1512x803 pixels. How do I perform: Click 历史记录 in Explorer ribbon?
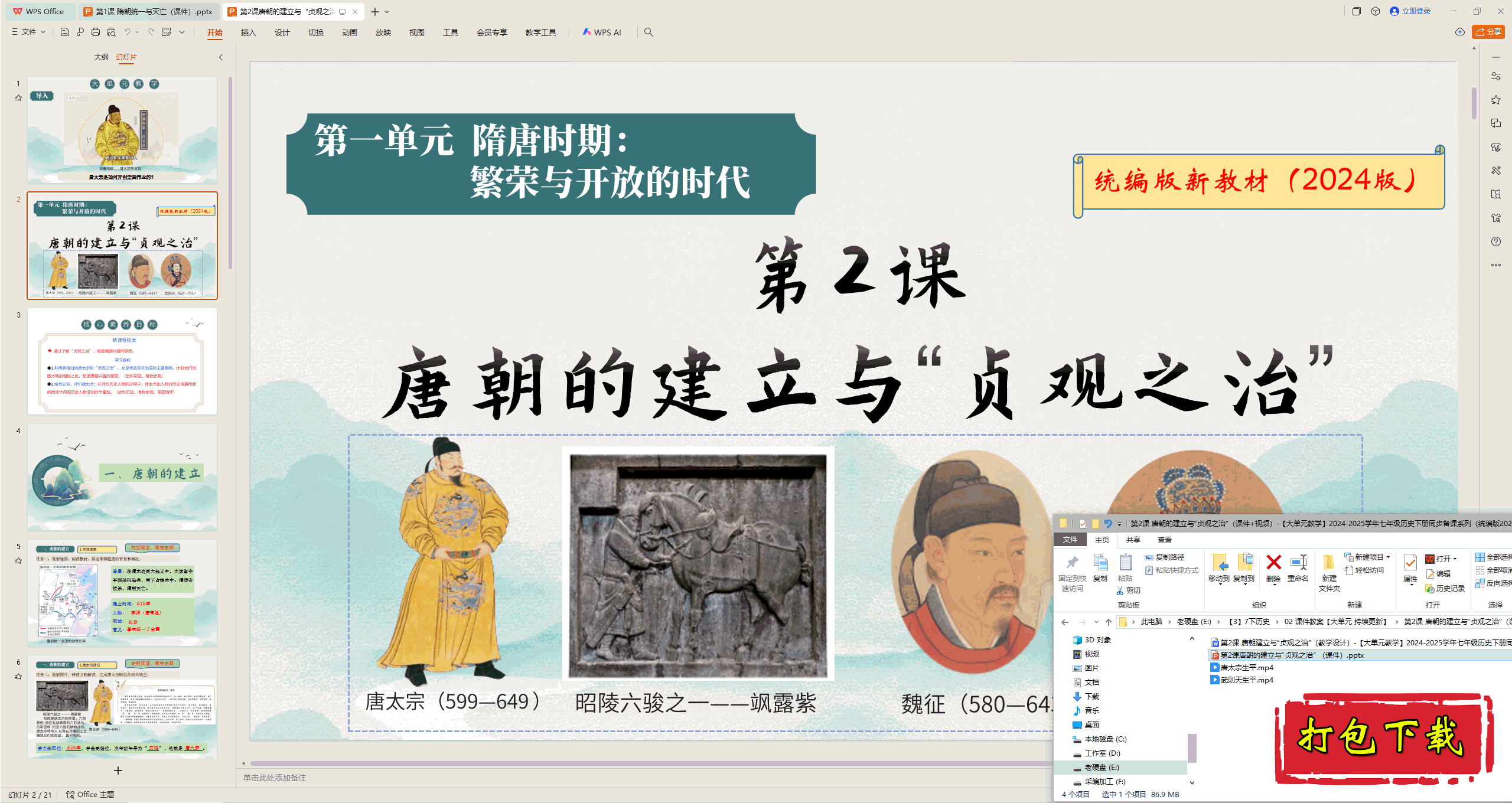pos(1445,589)
